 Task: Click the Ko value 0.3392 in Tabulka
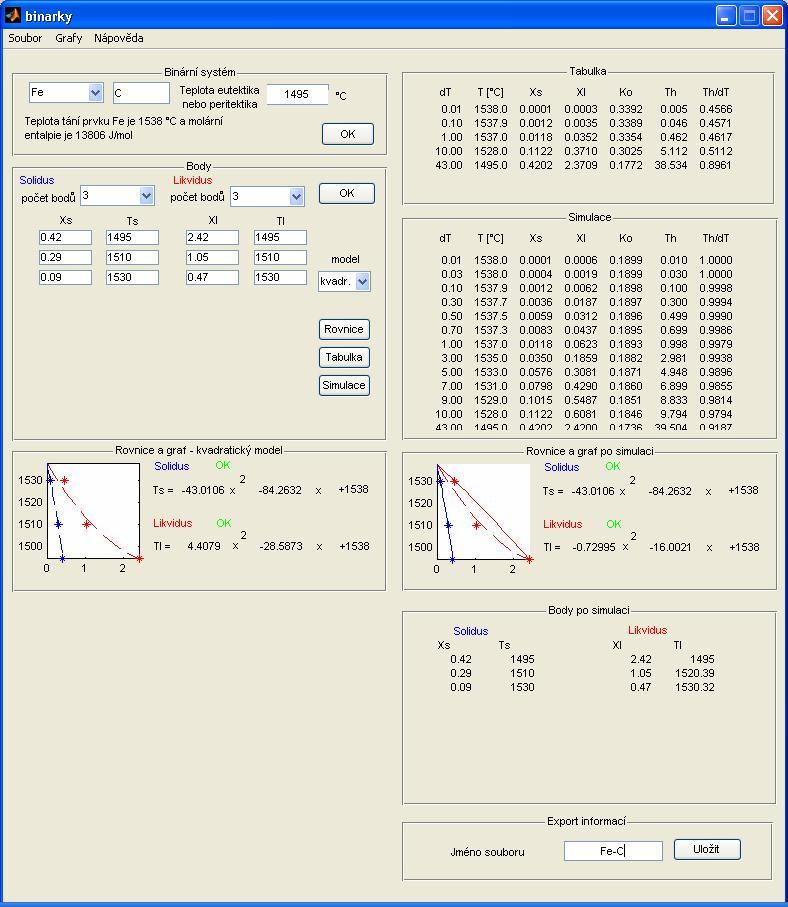click(626, 109)
